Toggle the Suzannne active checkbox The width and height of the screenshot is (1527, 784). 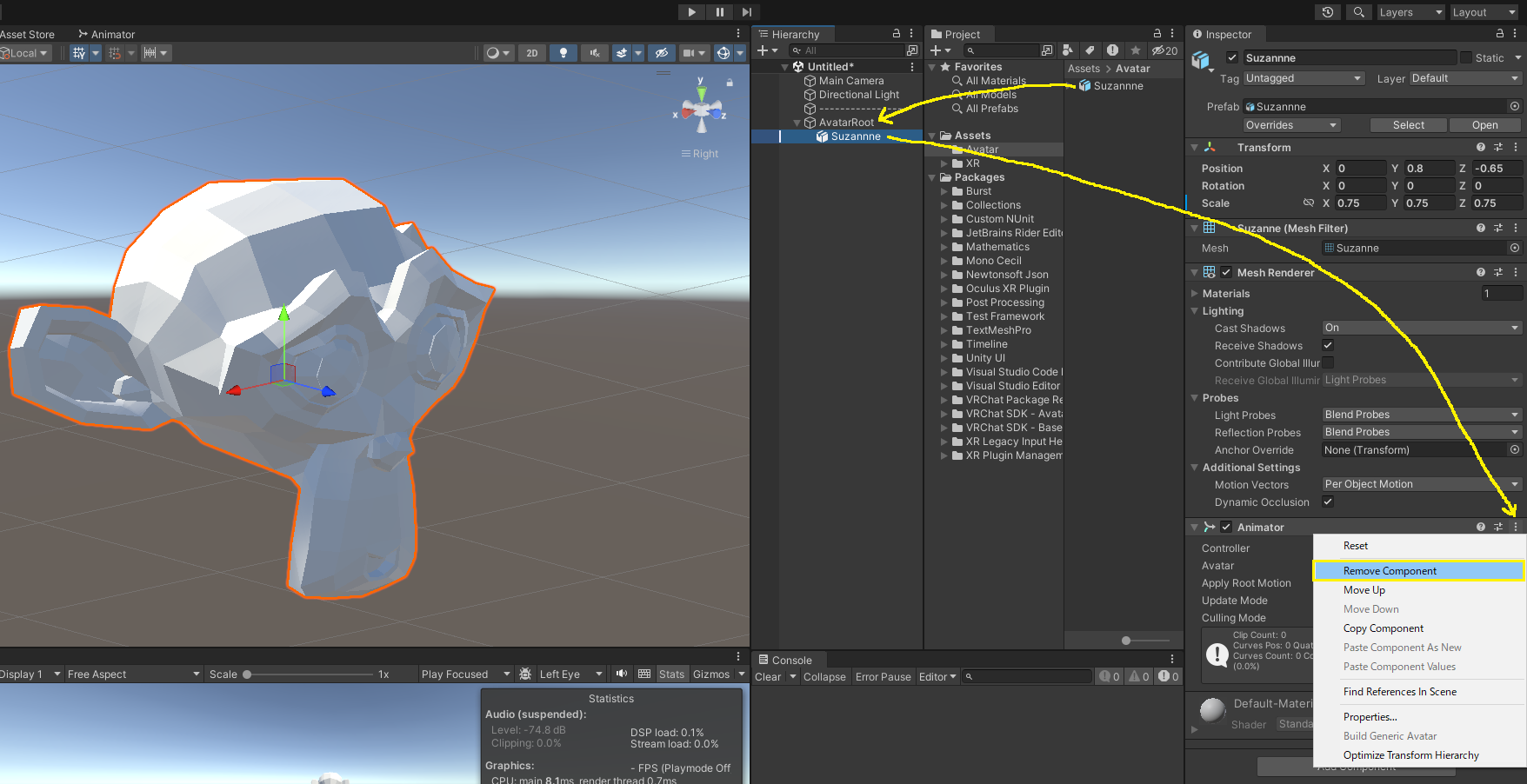[x=1232, y=57]
